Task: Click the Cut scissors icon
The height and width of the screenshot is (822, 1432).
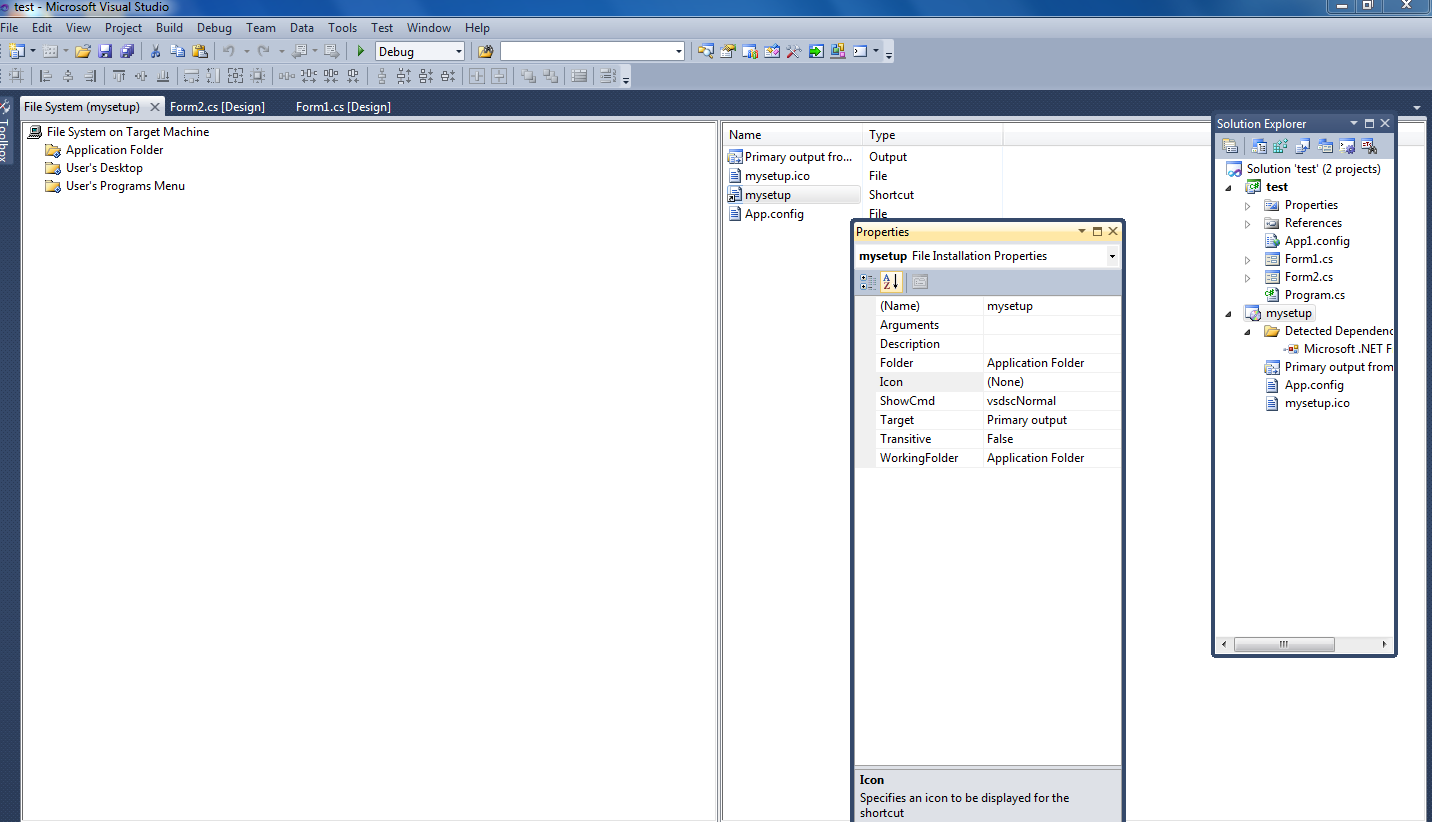Action: click(x=155, y=51)
